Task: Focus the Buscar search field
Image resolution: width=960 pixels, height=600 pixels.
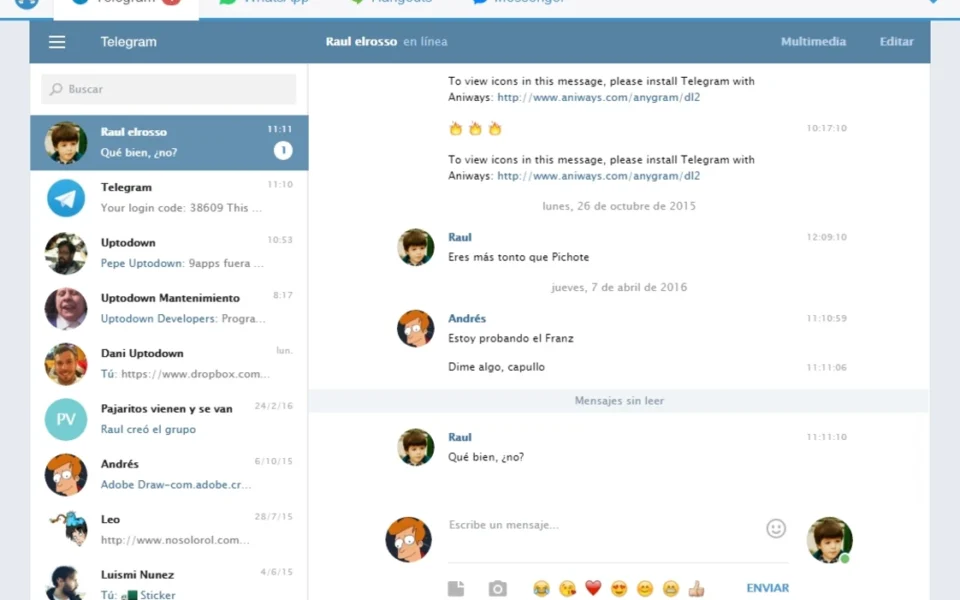Action: click(168, 89)
